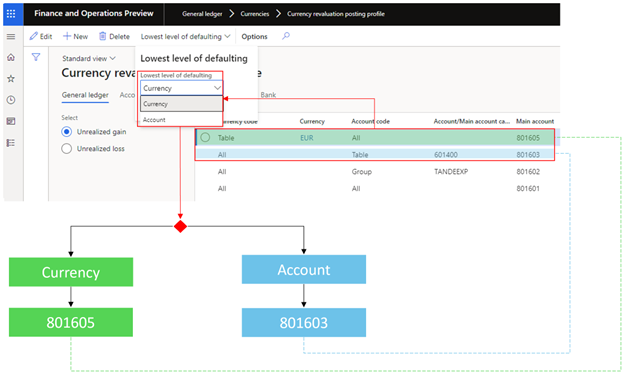Image resolution: width=624 pixels, height=375 pixels.
Task: Open Workspaces icon in sidebar
Action: point(11,121)
